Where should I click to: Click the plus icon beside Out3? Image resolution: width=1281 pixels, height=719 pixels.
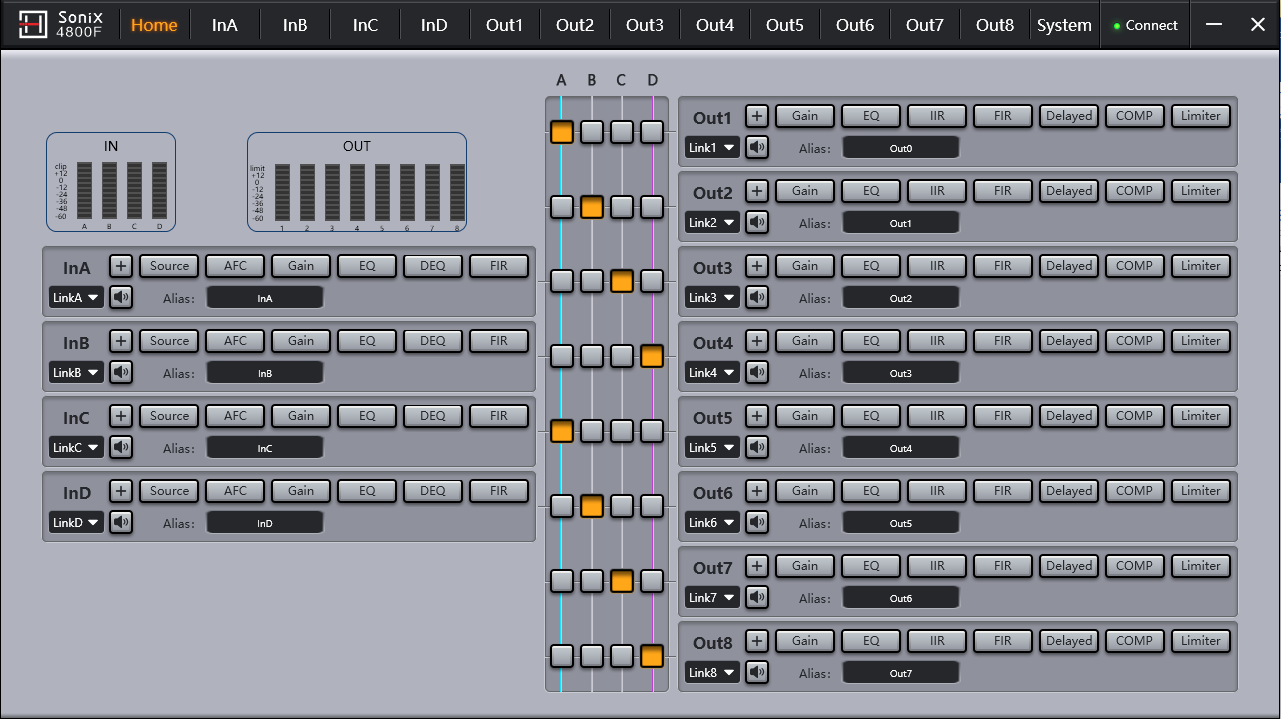pyautogui.click(x=757, y=266)
